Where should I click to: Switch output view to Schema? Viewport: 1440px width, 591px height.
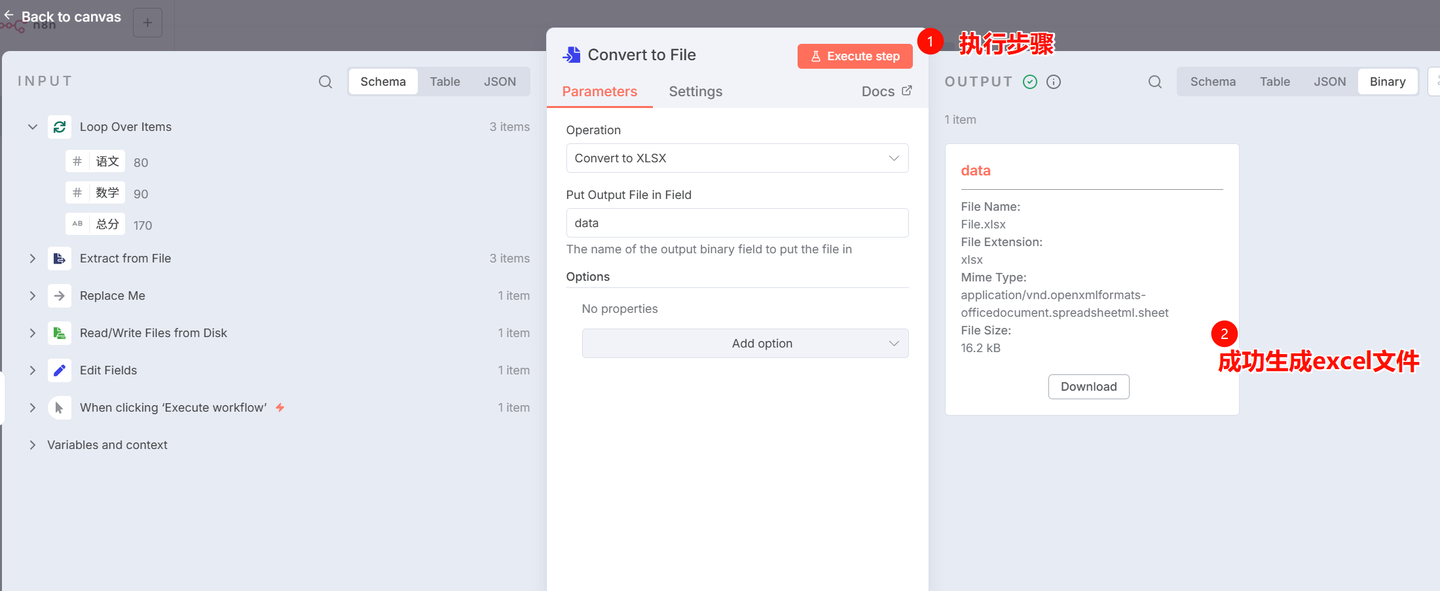[x=1212, y=82]
